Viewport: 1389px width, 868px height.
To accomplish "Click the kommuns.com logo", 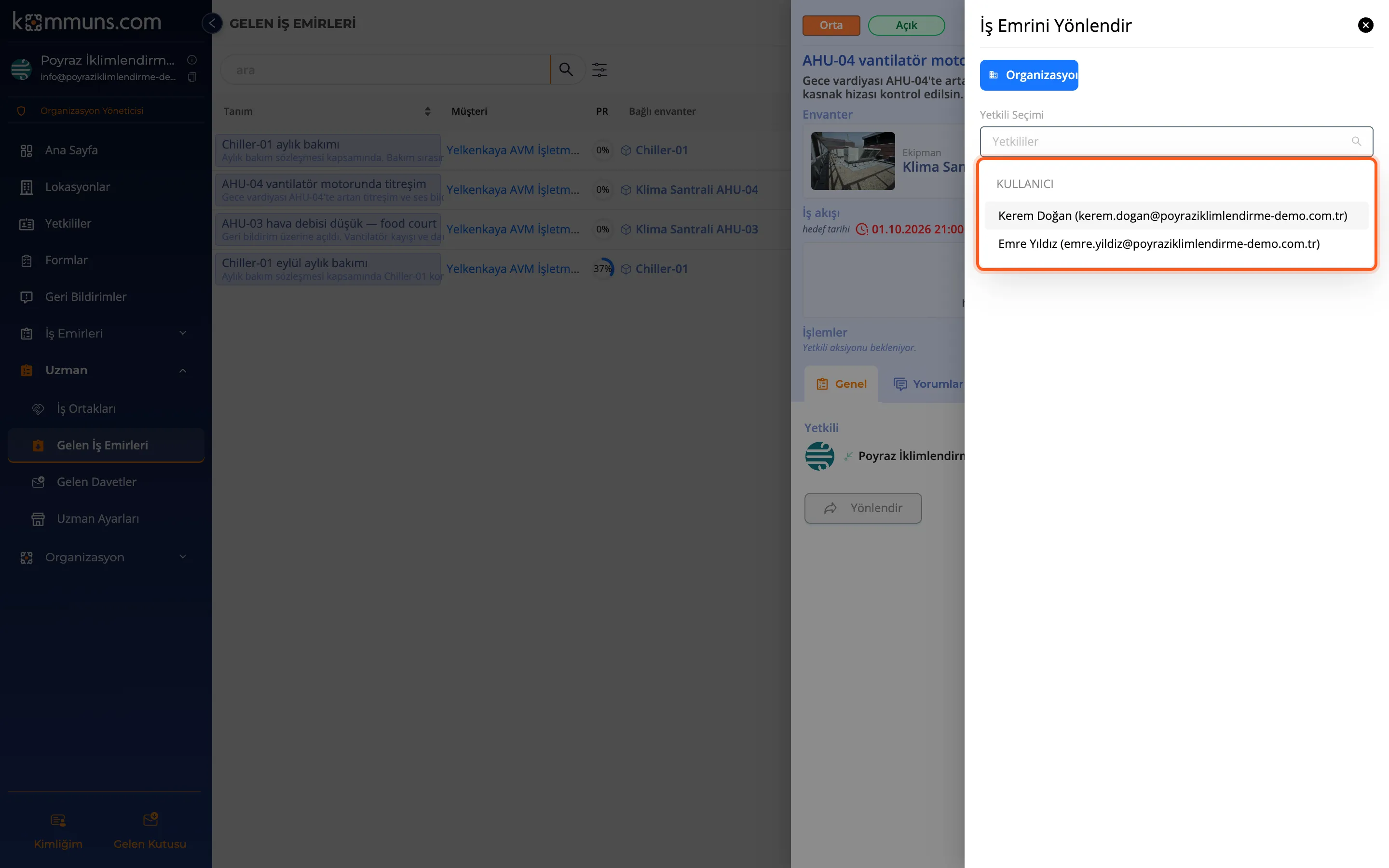I will [87, 22].
